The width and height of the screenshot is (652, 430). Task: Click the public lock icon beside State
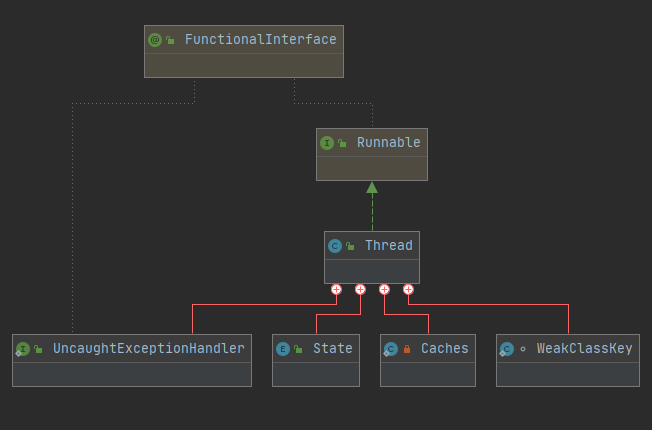pyautogui.click(x=298, y=349)
